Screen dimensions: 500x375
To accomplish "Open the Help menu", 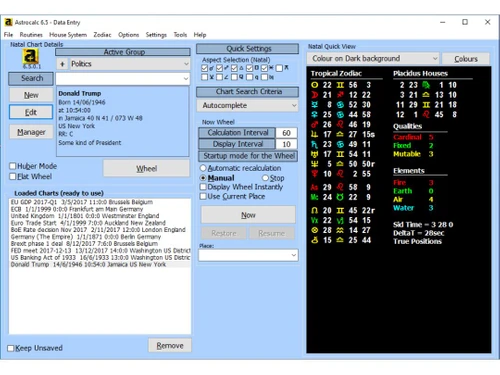I will pyautogui.click(x=200, y=35).
